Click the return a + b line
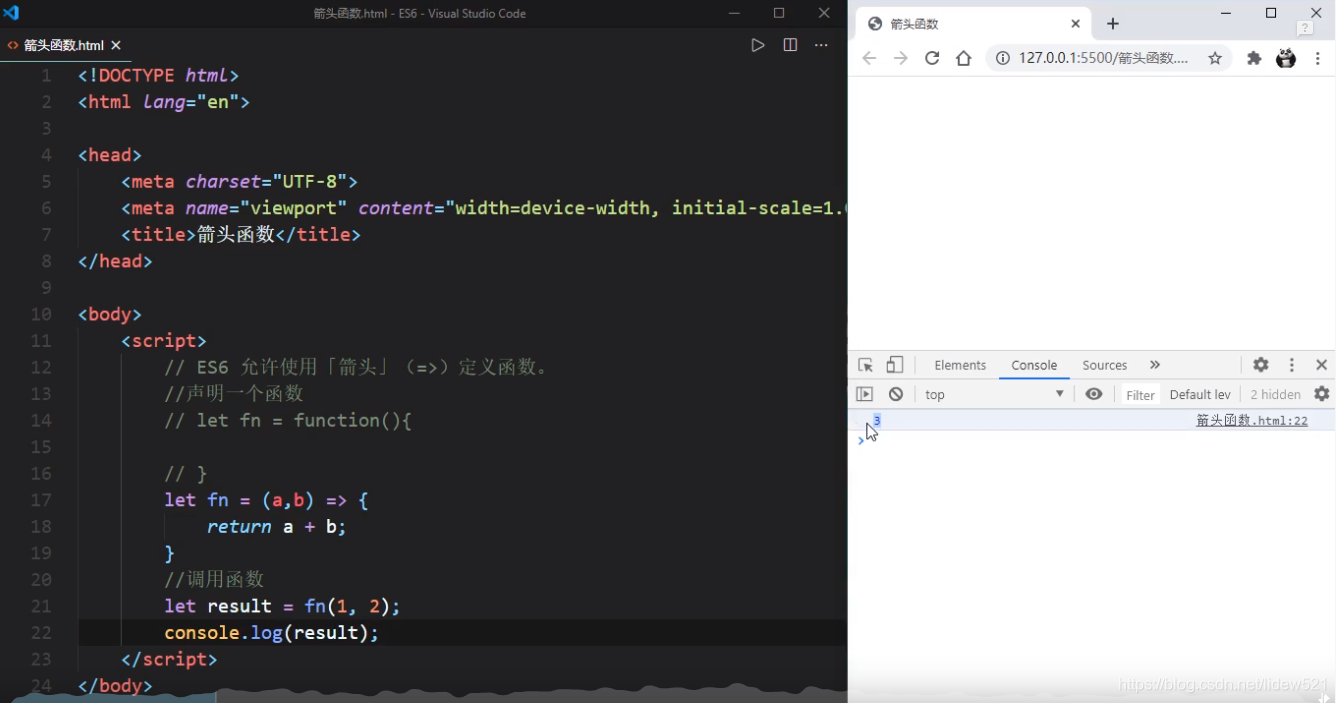The width and height of the screenshot is (1336, 703). tap(277, 527)
